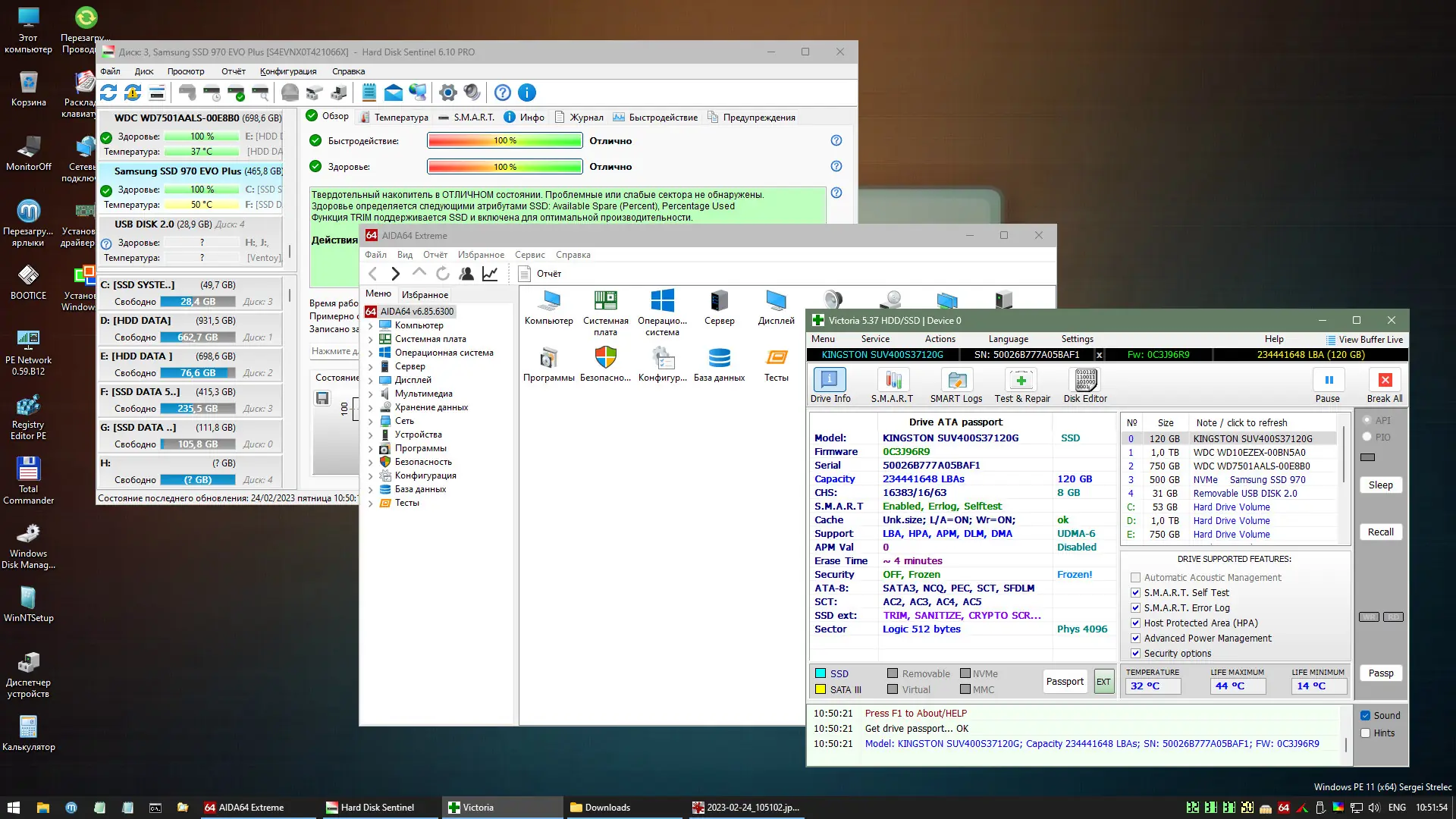1456x819 pixels.
Task: Open SMART Logs in Victoria toolbar
Action: coord(956,380)
